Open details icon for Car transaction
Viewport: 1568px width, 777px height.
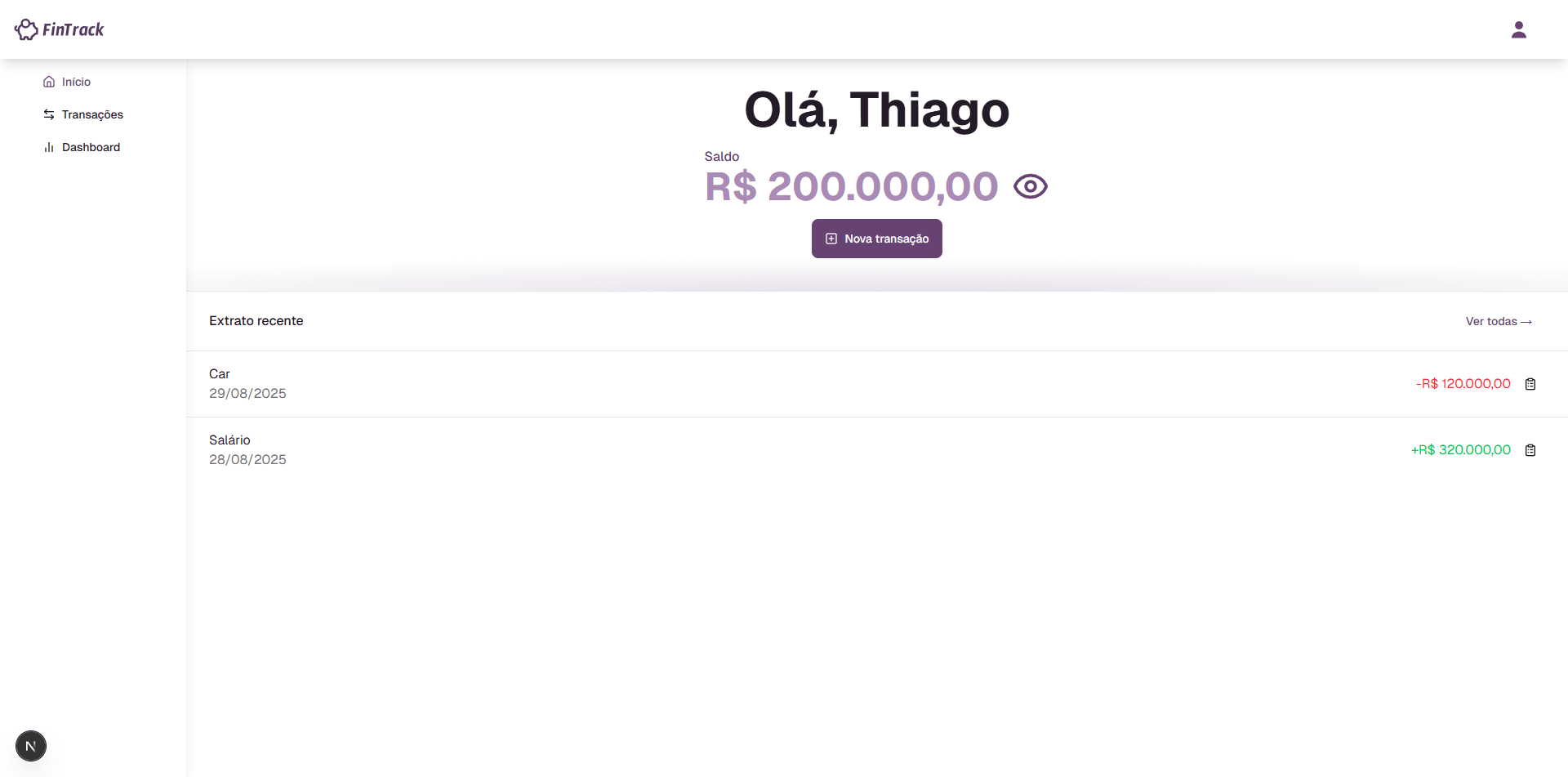[1530, 384]
